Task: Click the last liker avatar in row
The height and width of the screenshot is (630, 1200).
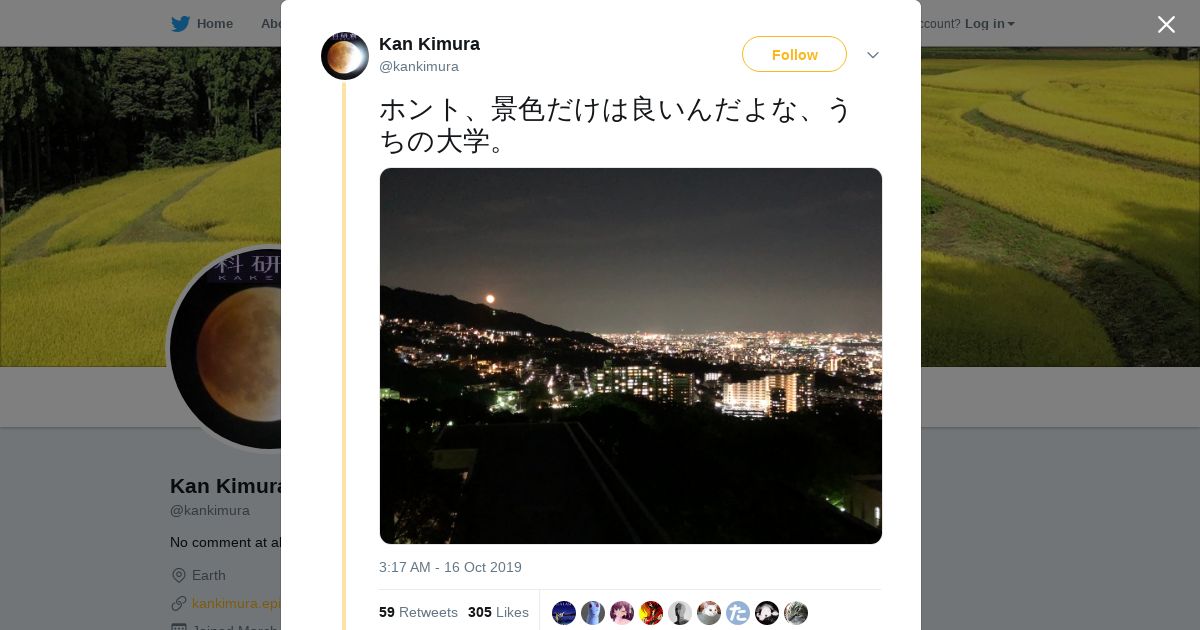Action: [796, 613]
